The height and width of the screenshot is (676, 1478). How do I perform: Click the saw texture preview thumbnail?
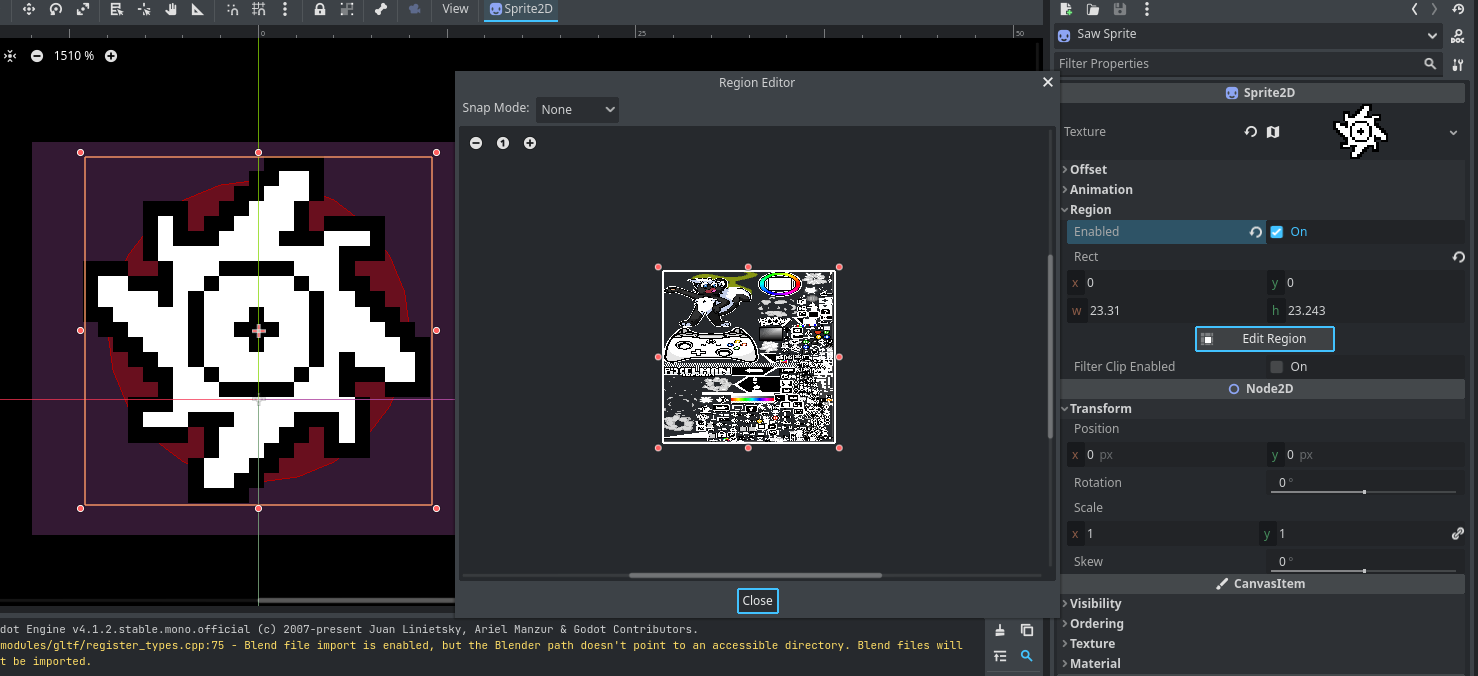(x=1361, y=132)
